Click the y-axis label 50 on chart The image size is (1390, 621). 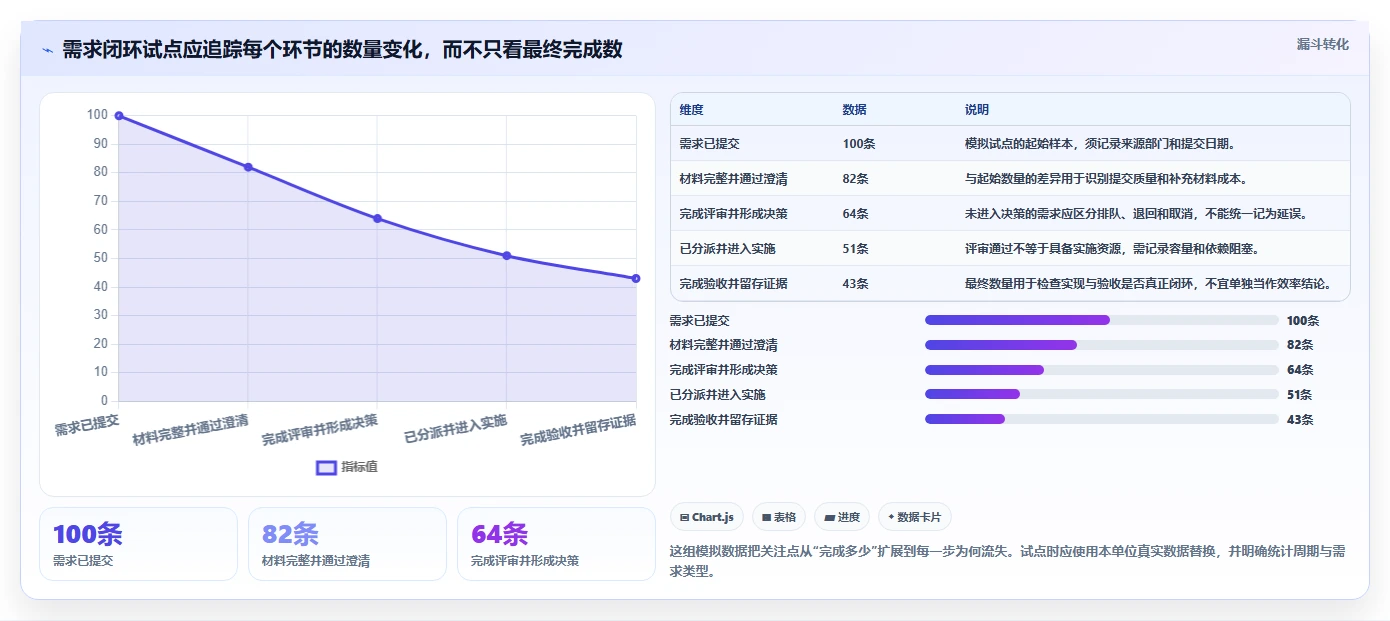tap(100, 258)
